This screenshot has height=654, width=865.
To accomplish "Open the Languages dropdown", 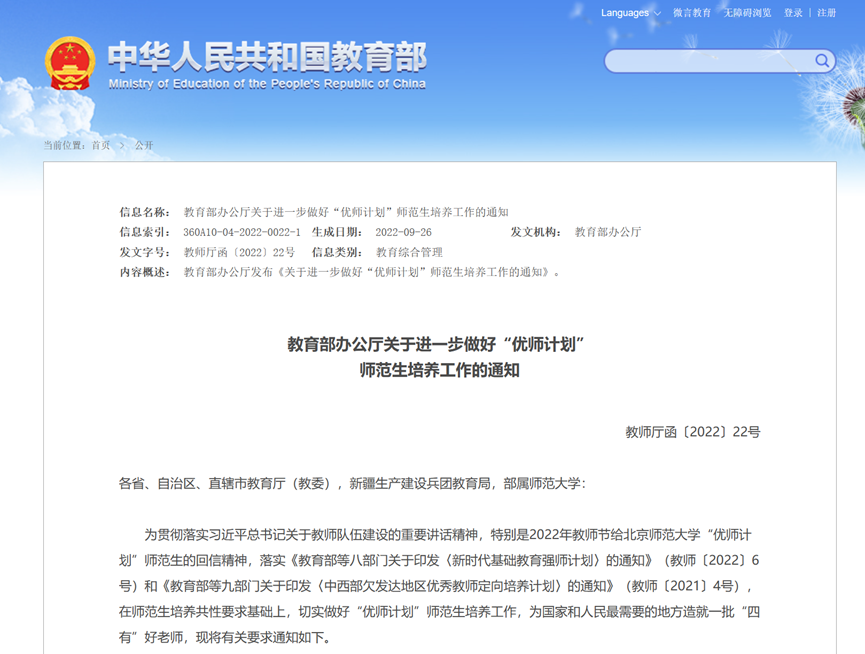I will (631, 13).
